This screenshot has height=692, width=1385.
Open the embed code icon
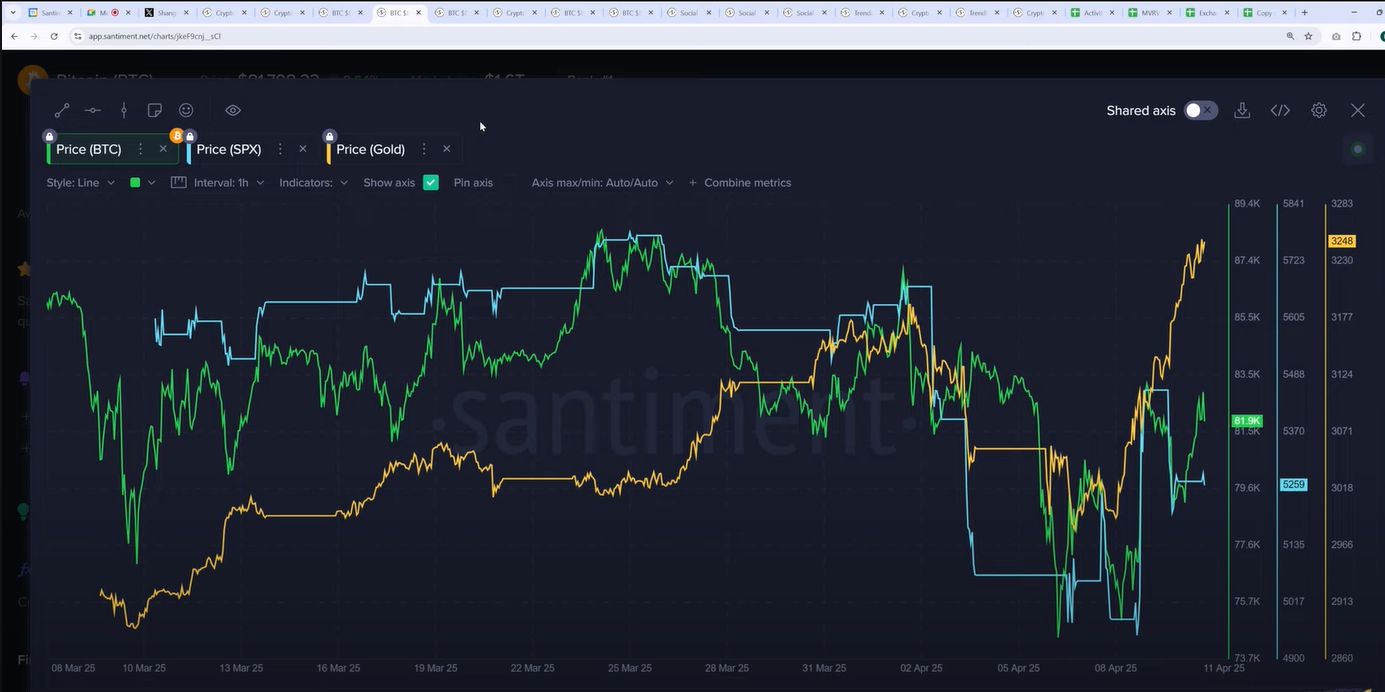click(1280, 111)
